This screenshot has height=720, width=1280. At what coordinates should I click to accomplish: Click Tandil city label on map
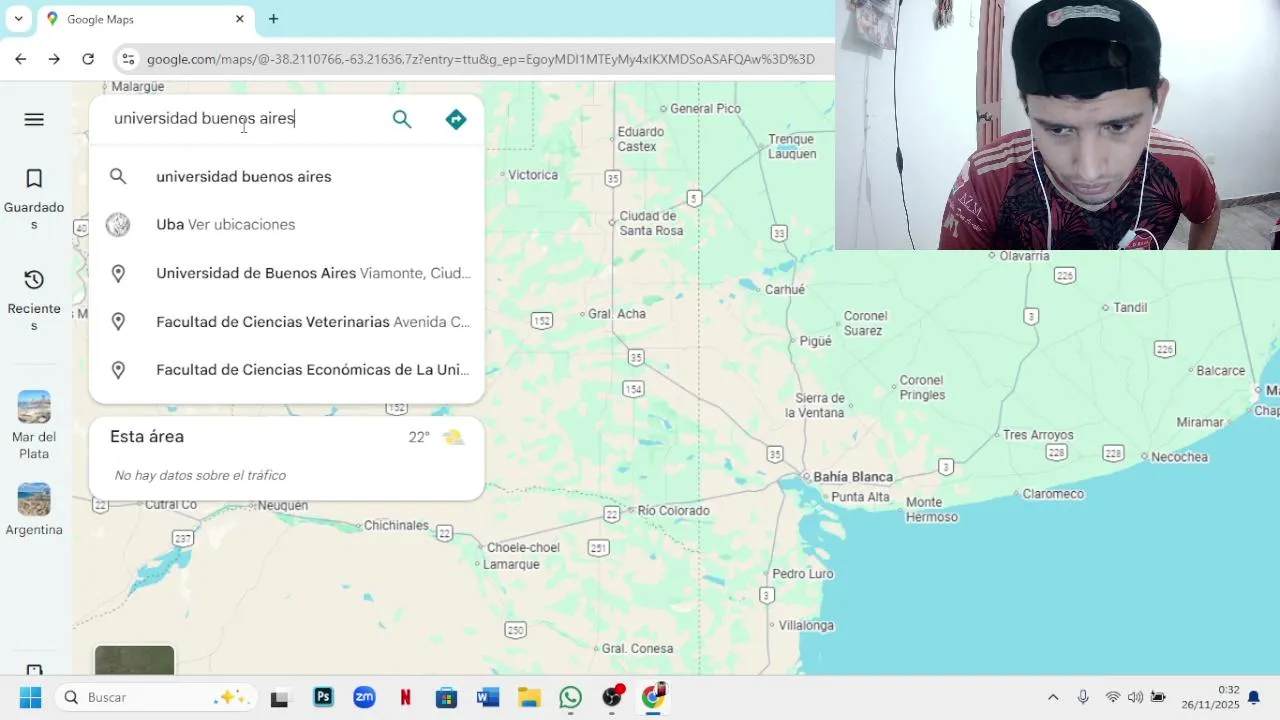click(x=1130, y=307)
